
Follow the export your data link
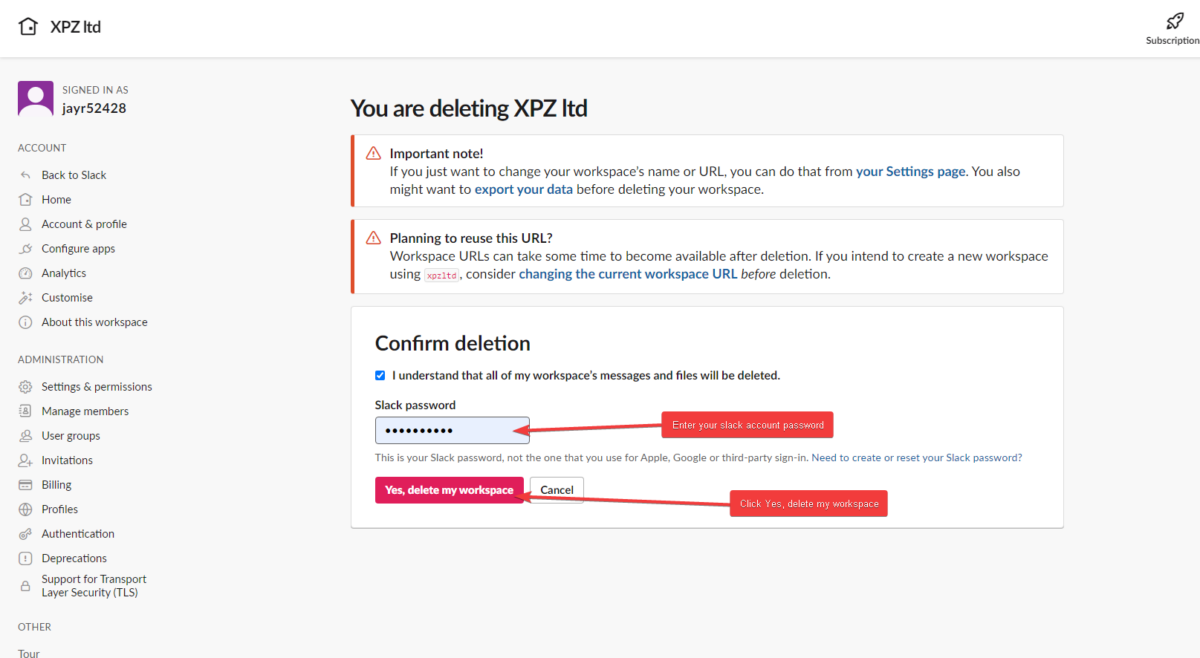tap(523, 189)
